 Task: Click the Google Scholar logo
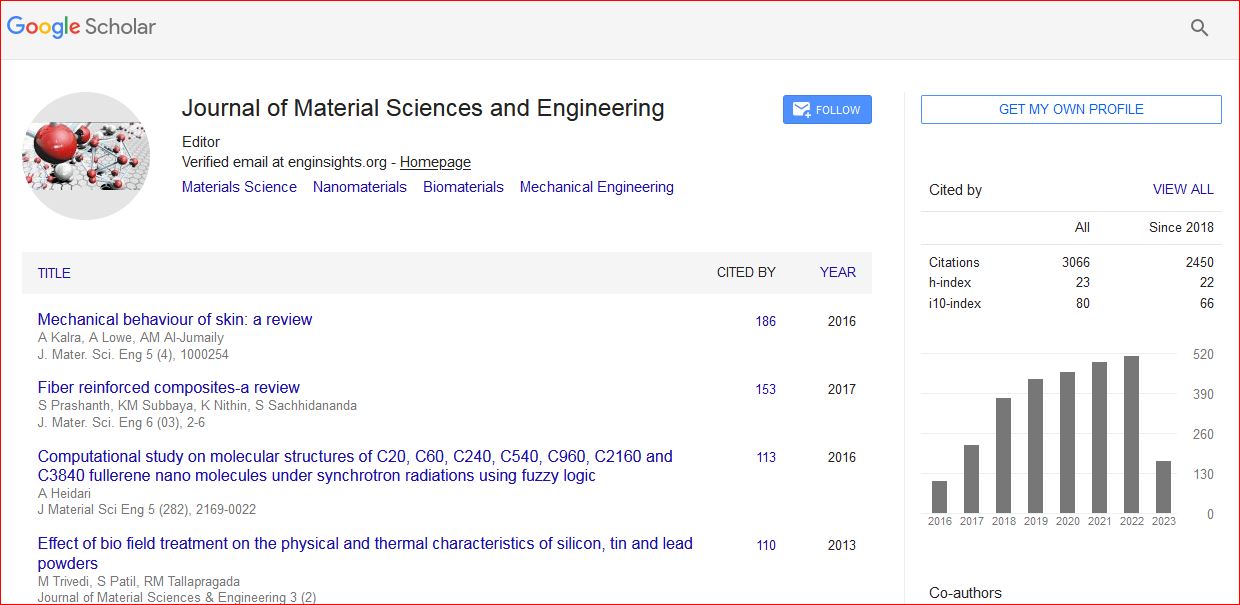click(x=82, y=27)
